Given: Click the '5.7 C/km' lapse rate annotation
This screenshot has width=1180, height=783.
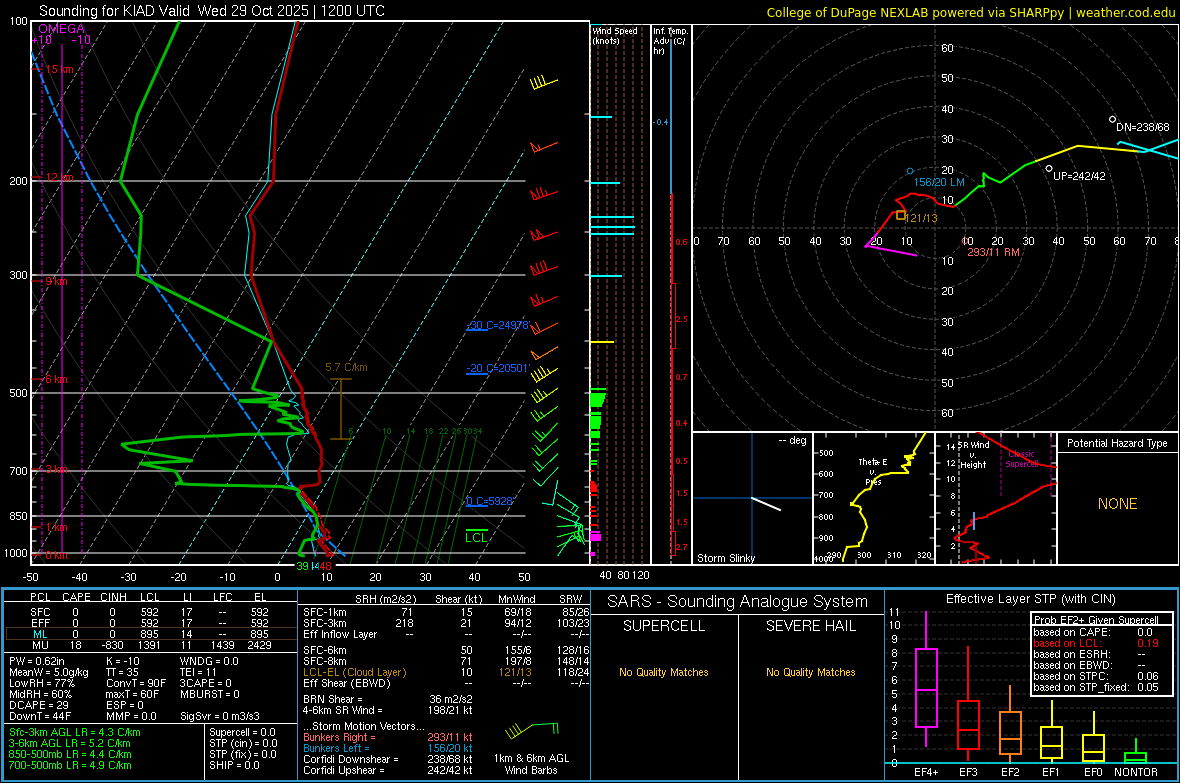Looking at the screenshot, I should tap(346, 367).
